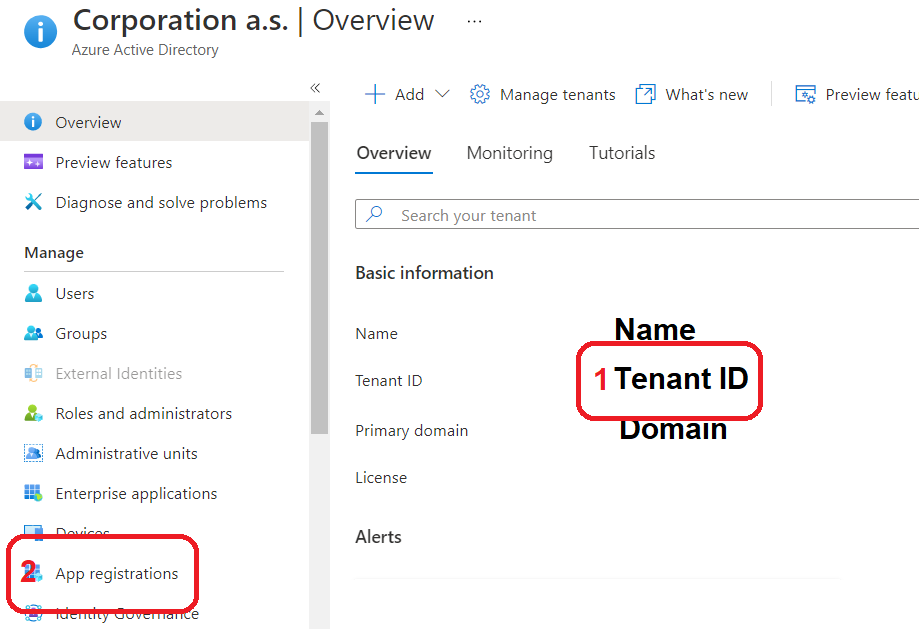
Task: Switch to the Overview tab
Action: pos(394,153)
